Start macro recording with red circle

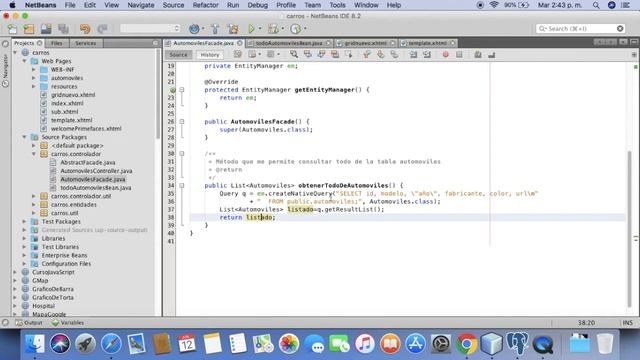click(x=445, y=54)
